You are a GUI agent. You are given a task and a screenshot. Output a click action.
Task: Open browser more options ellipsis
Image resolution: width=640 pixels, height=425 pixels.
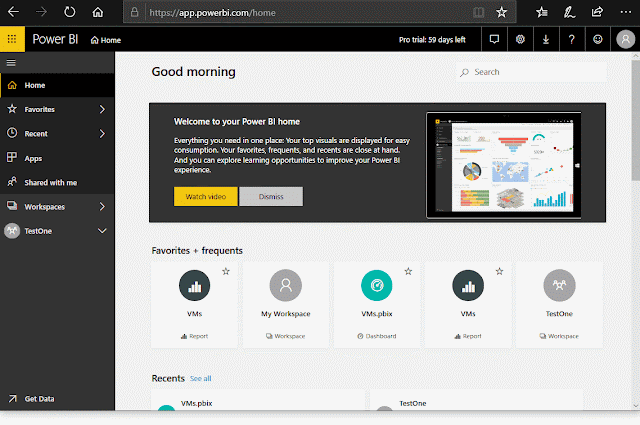point(625,12)
